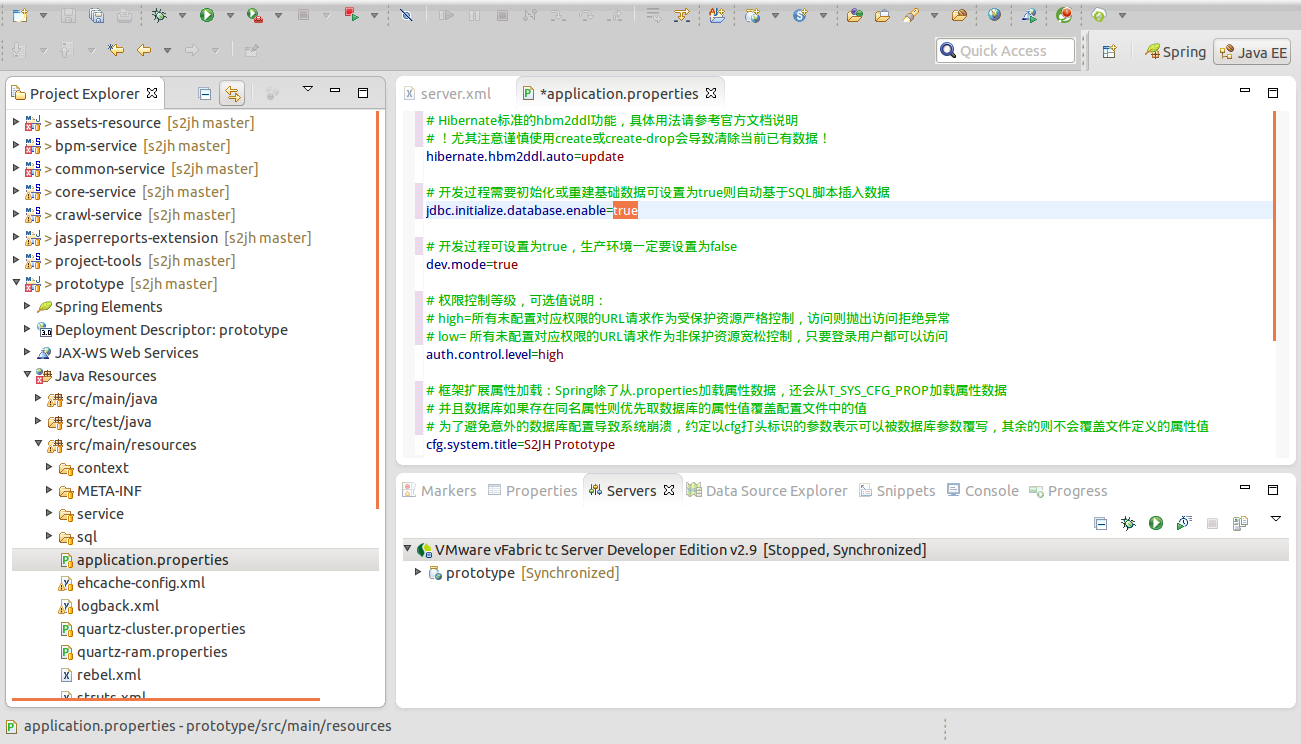This screenshot has height=744, width=1301.
Task: Click Start in profile mode in Servers view
Action: point(1184,523)
